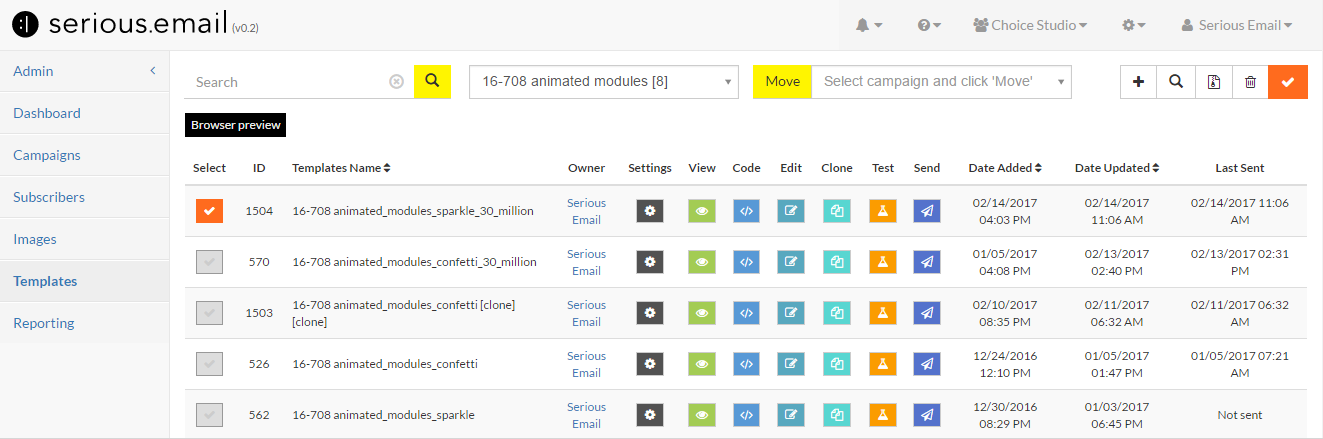Screen dimensions: 1323x439
Task: Click the plus add template icon
Action: point(1138,82)
